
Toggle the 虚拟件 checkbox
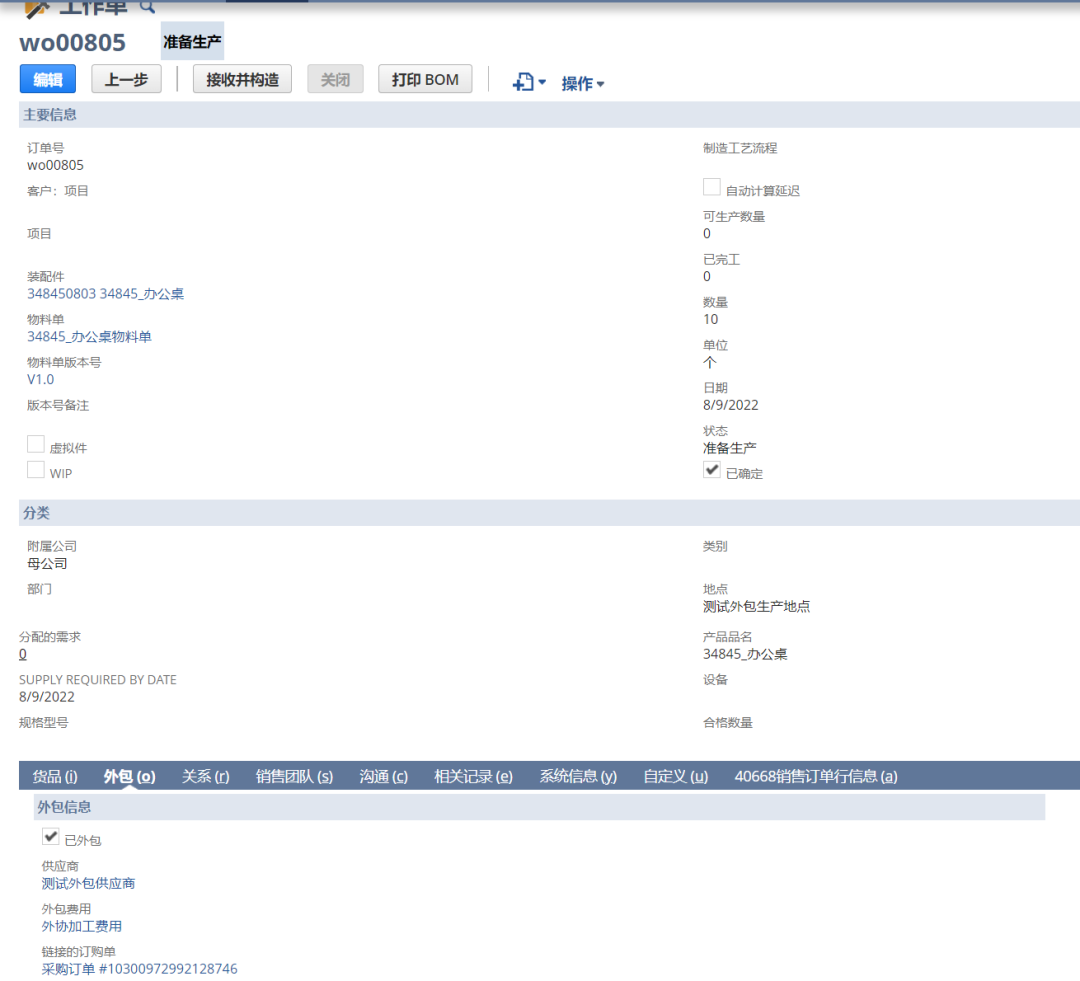click(x=36, y=444)
